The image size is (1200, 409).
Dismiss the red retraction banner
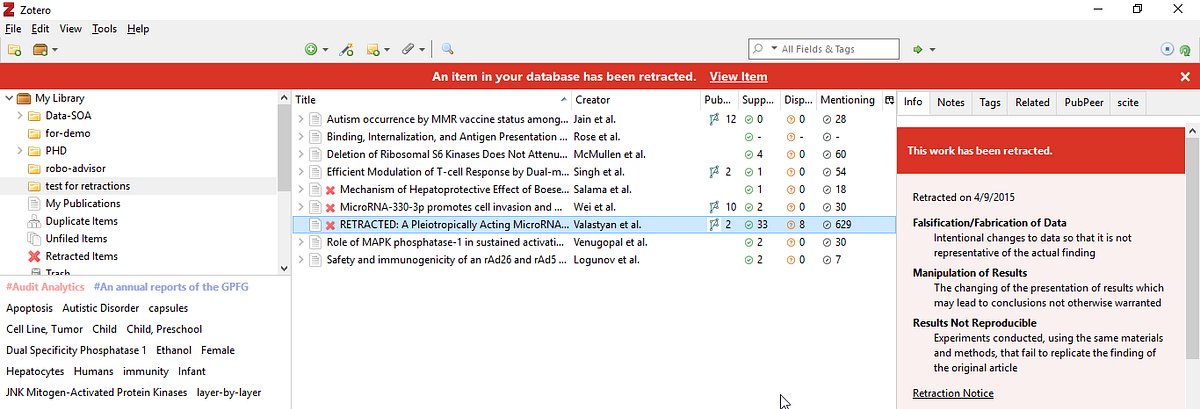click(x=1185, y=77)
